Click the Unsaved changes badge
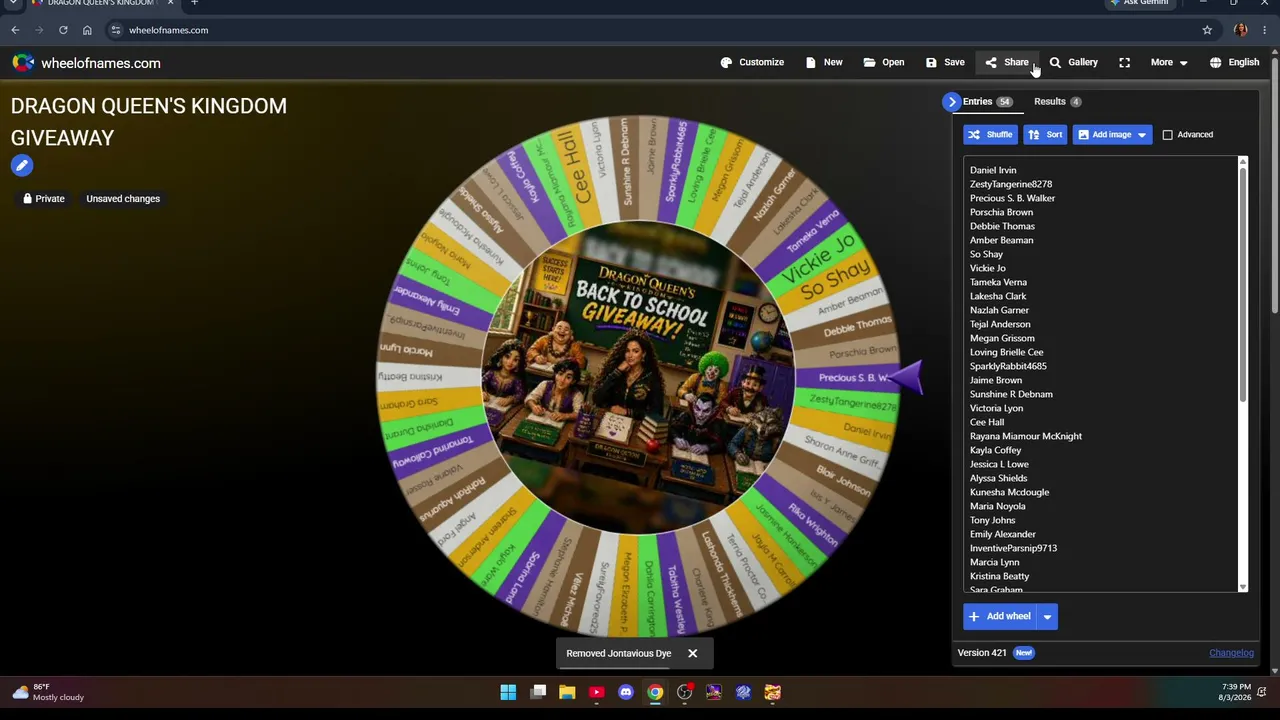Image resolution: width=1280 pixels, height=720 pixels. click(123, 198)
